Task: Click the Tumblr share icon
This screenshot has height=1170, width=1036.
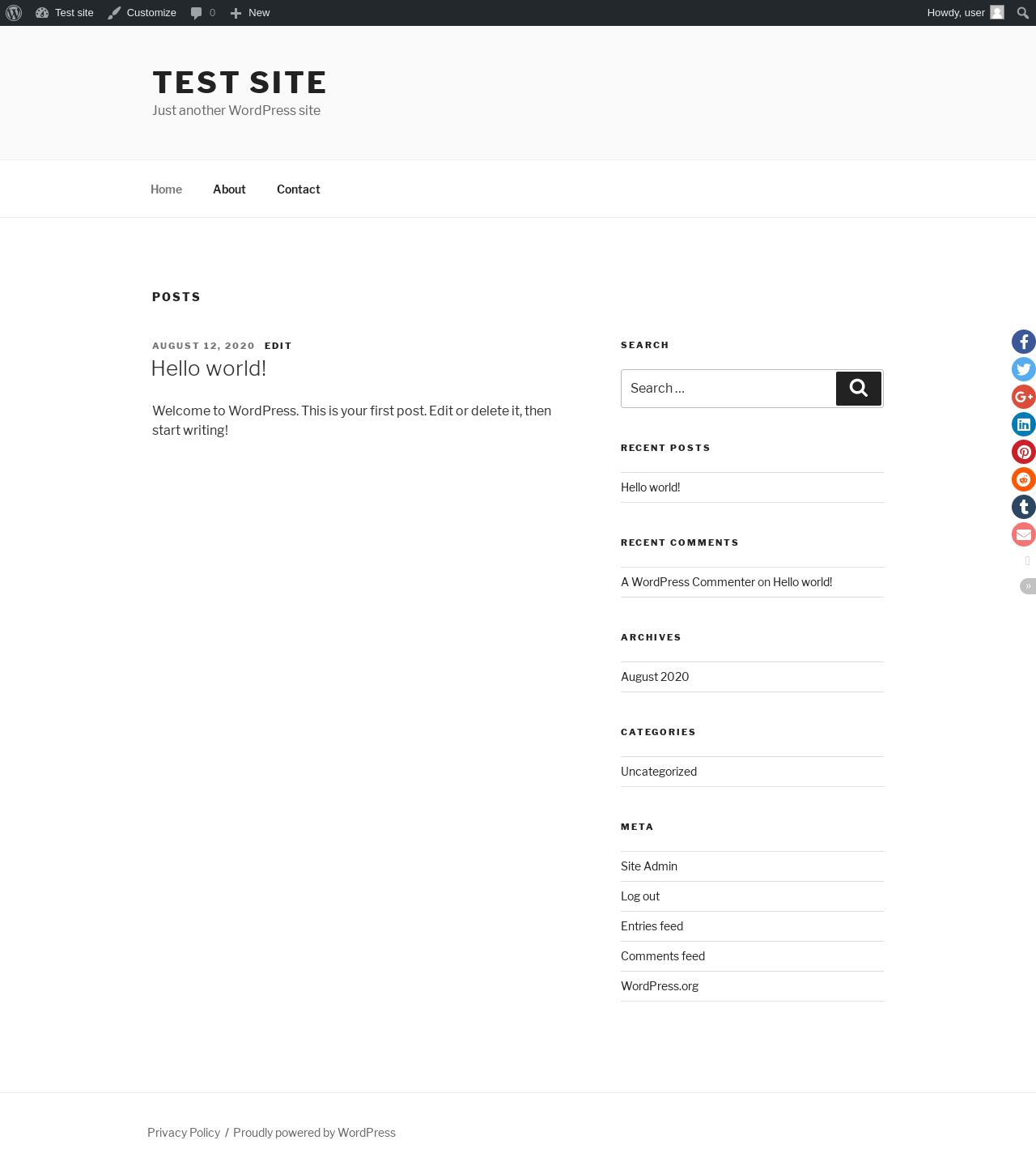Action: coord(1024,507)
